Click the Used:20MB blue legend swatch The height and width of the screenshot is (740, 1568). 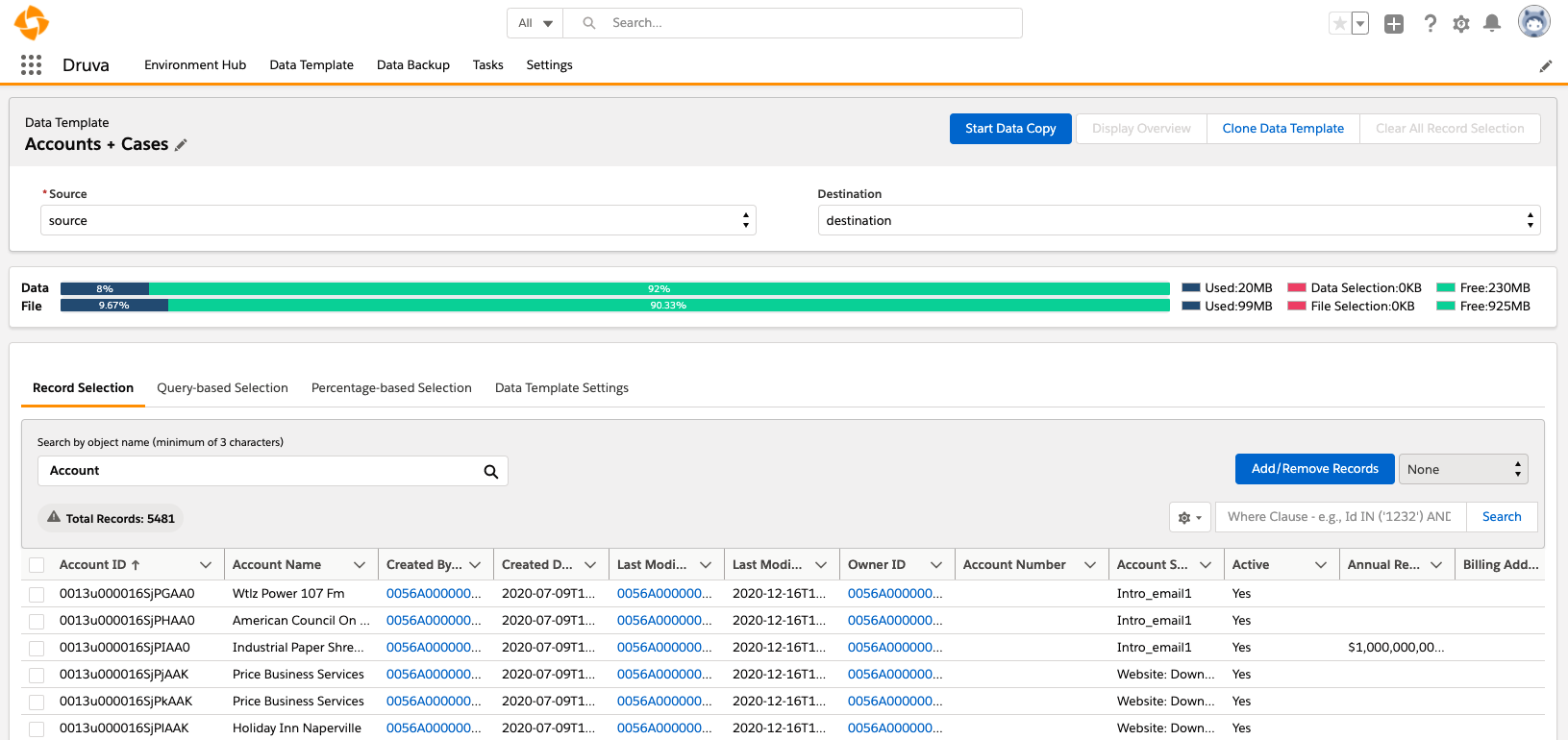[x=1190, y=287]
